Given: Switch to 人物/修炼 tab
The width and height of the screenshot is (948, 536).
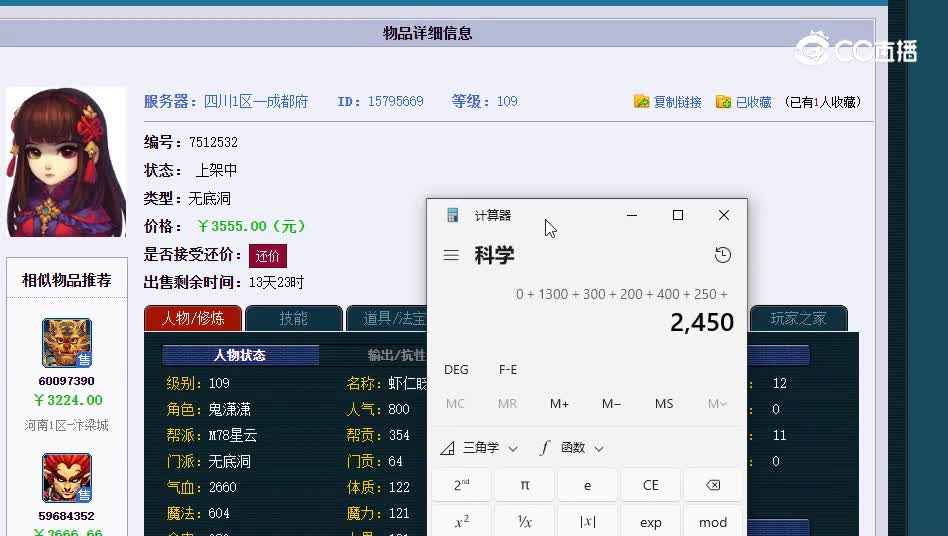Looking at the screenshot, I should click(193, 318).
